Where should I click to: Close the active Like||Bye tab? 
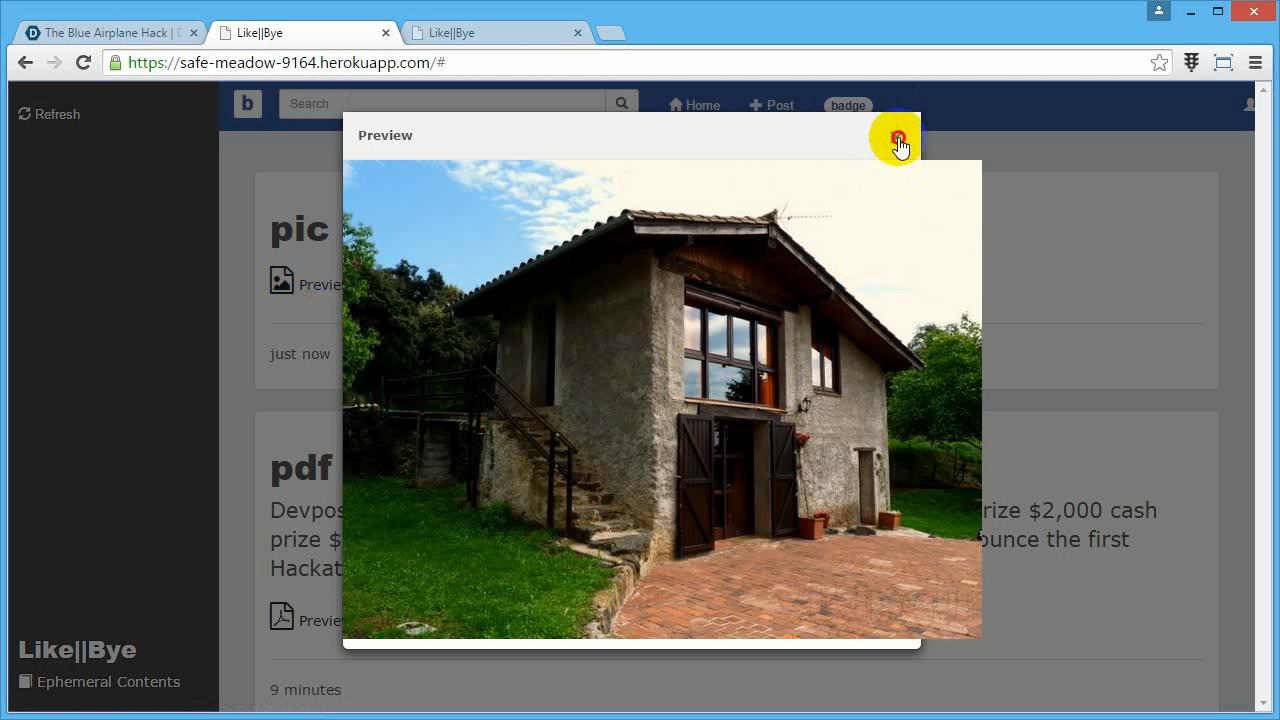386,33
